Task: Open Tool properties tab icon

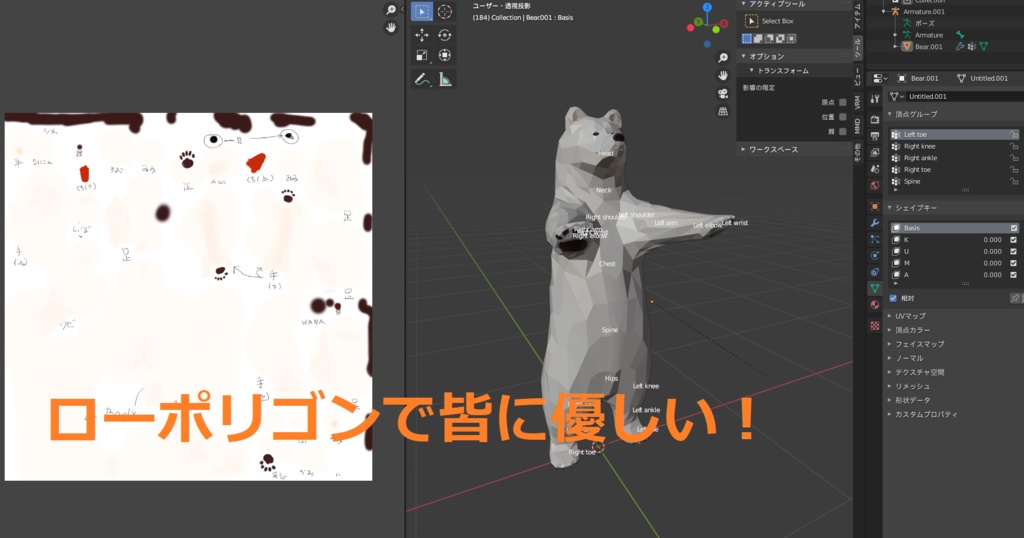Action: click(875, 99)
